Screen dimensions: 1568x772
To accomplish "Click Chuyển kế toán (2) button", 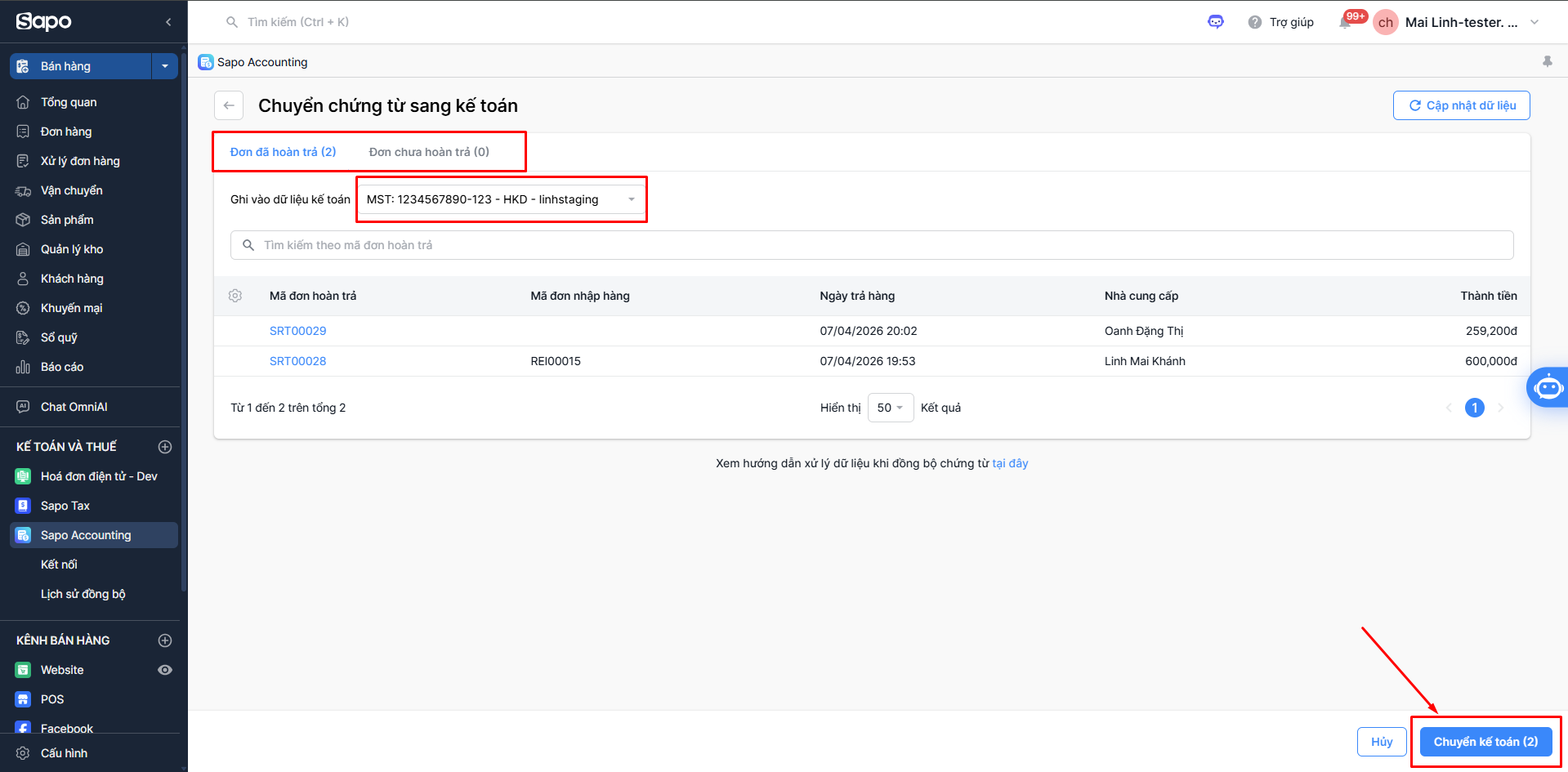I will coord(1485,742).
